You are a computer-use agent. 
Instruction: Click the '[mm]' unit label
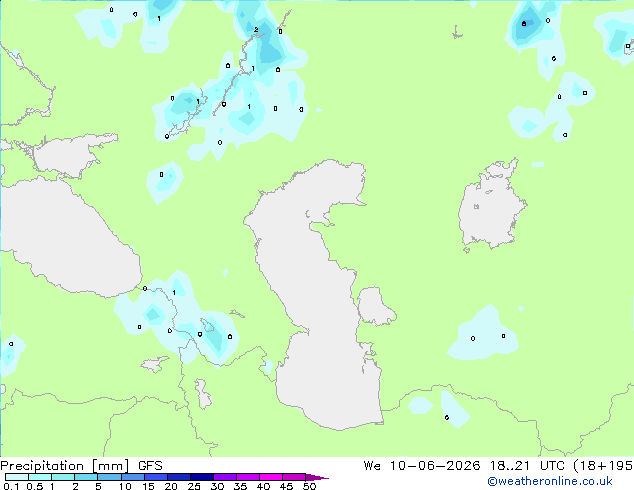coord(110,466)
